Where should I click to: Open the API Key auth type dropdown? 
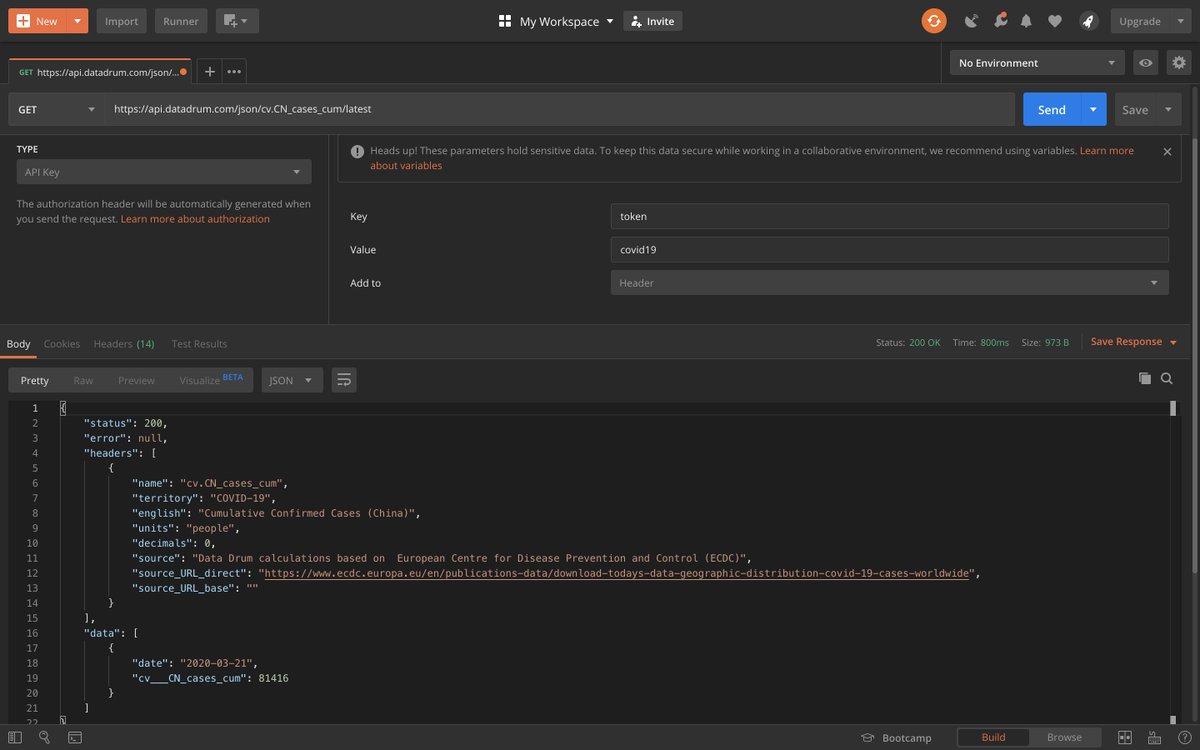(164, 172)
